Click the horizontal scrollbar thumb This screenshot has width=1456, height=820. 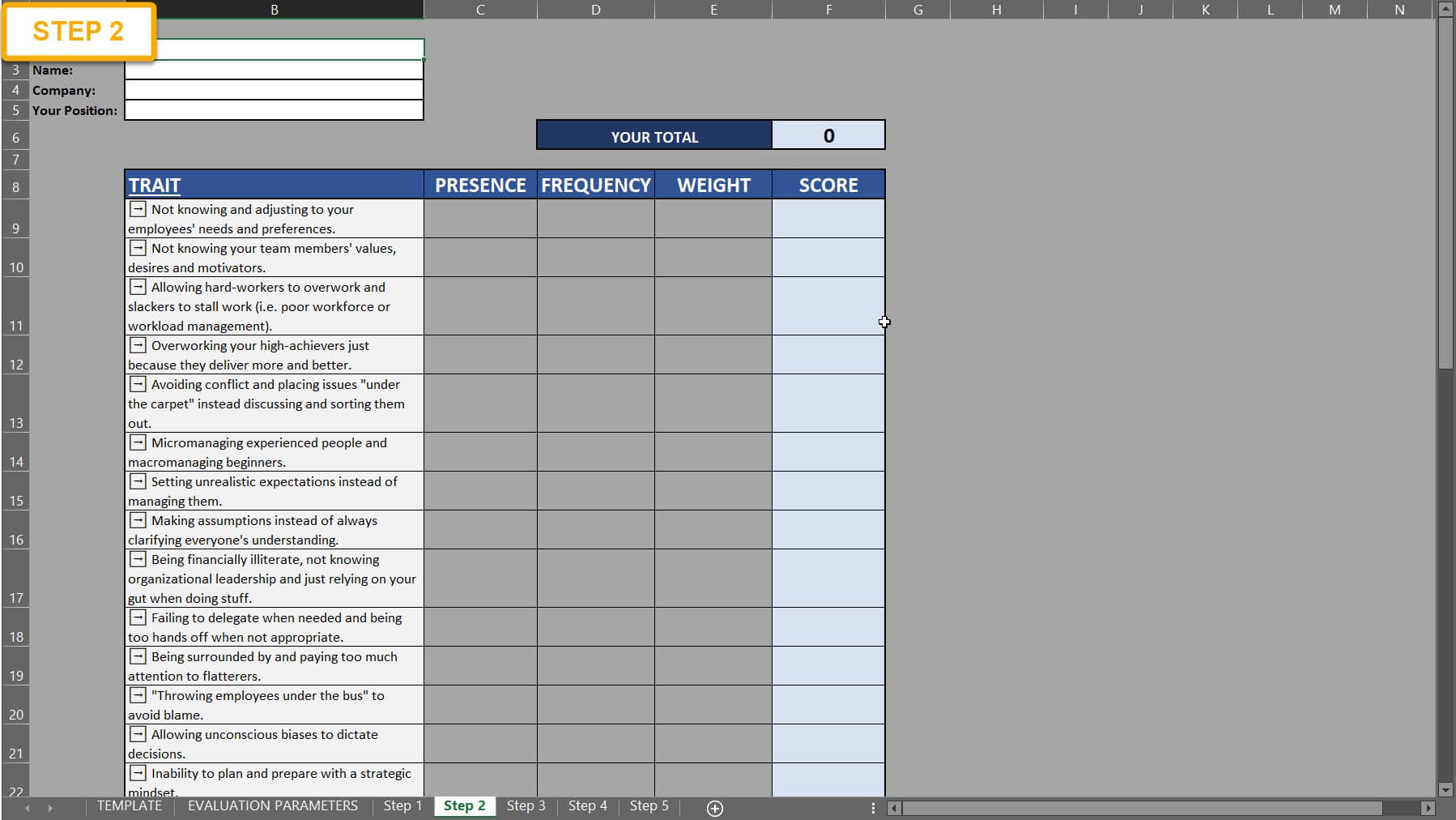pos(1142,808)
